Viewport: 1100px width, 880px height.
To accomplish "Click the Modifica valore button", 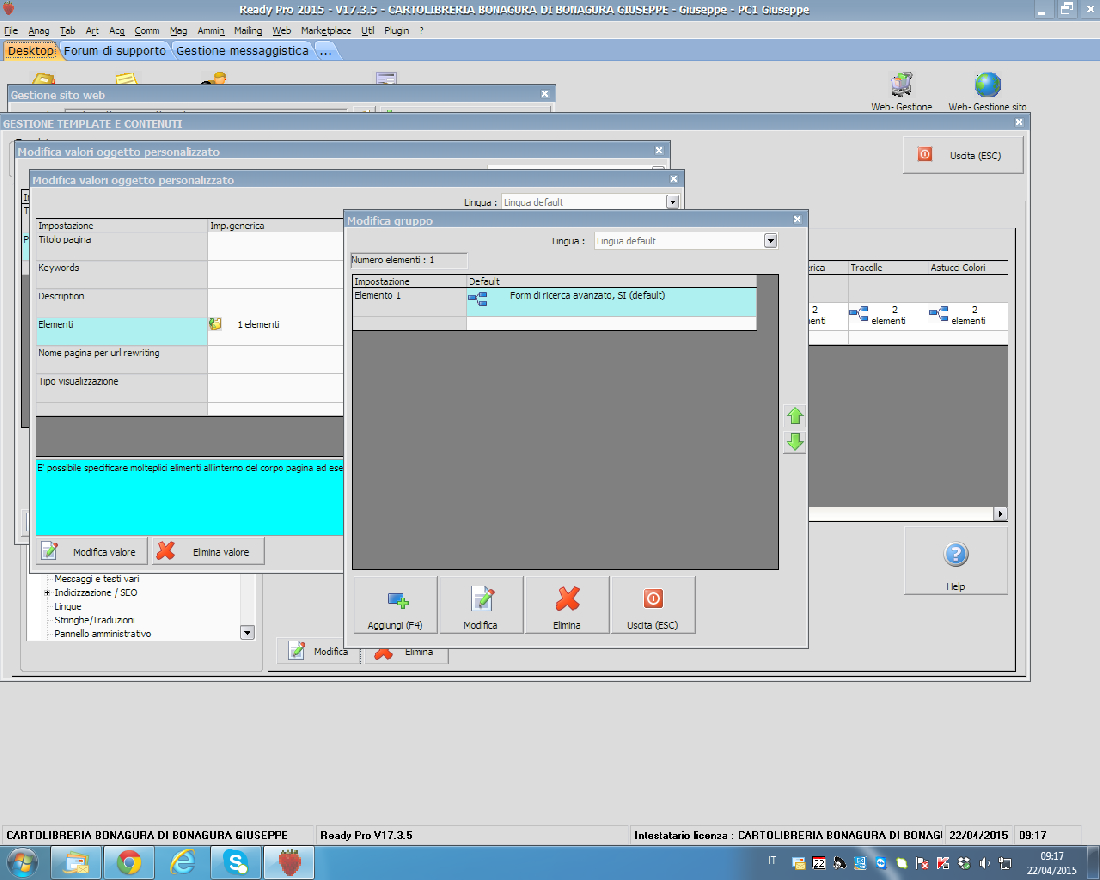I will coord(93,552).
